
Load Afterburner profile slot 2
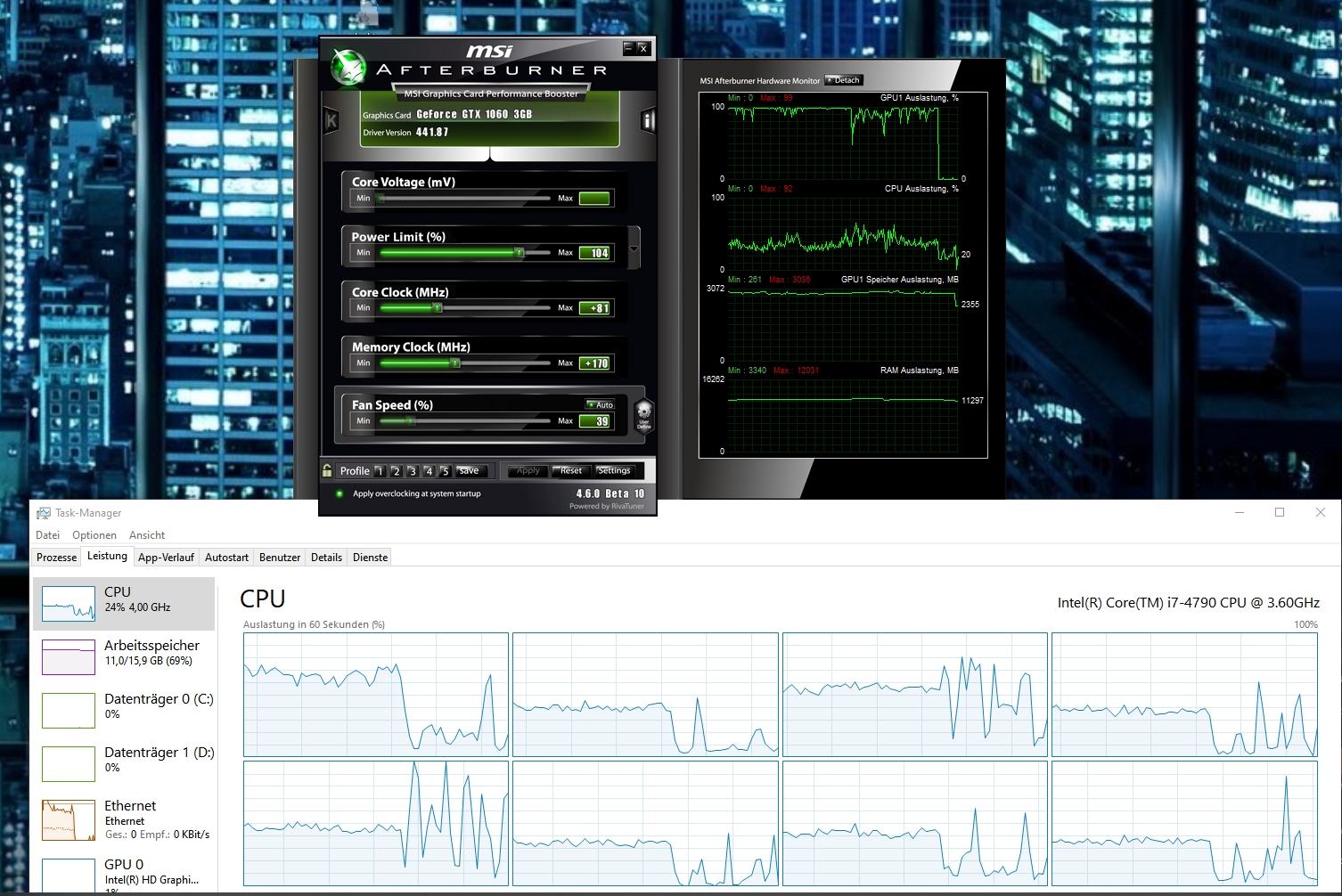(396, 471)
